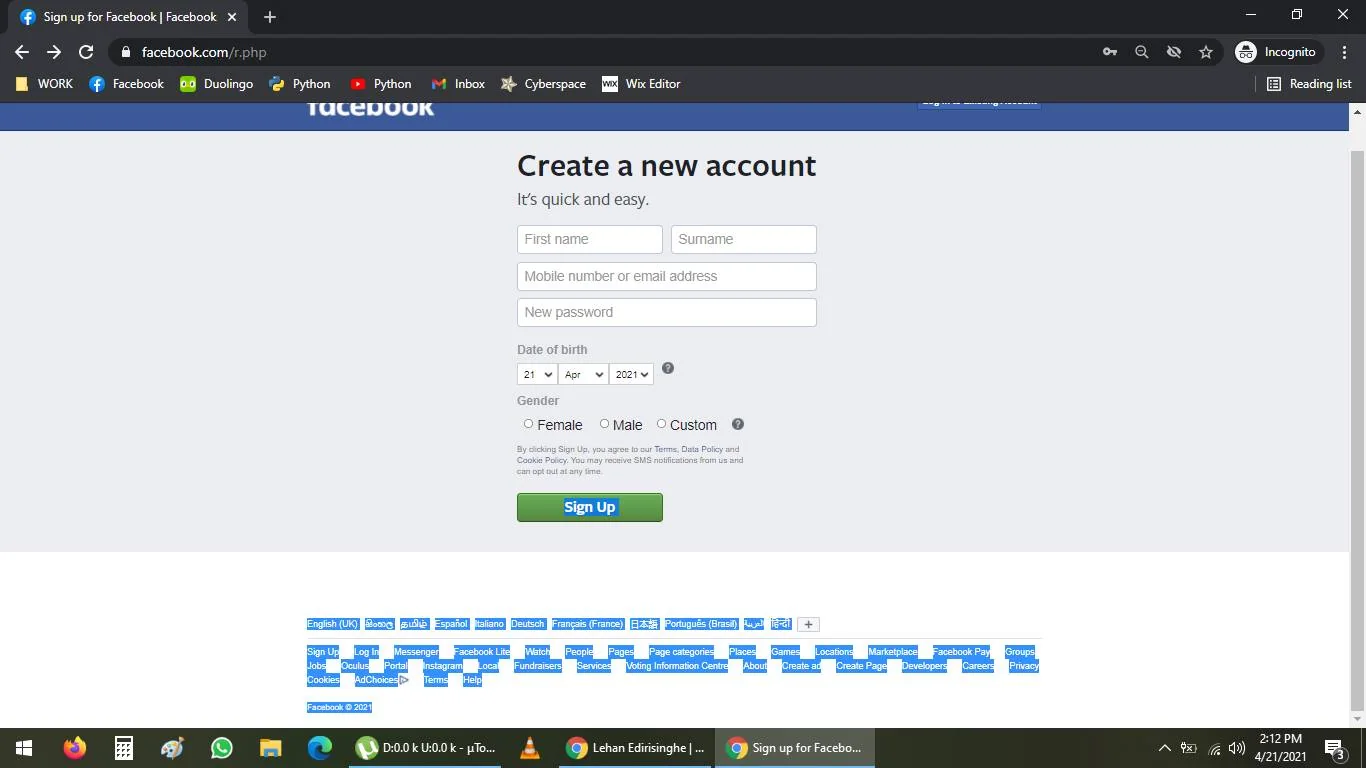This screenshot has height=768, width=1366.
Task: Switch language to Español
Action: pos(451,624)
